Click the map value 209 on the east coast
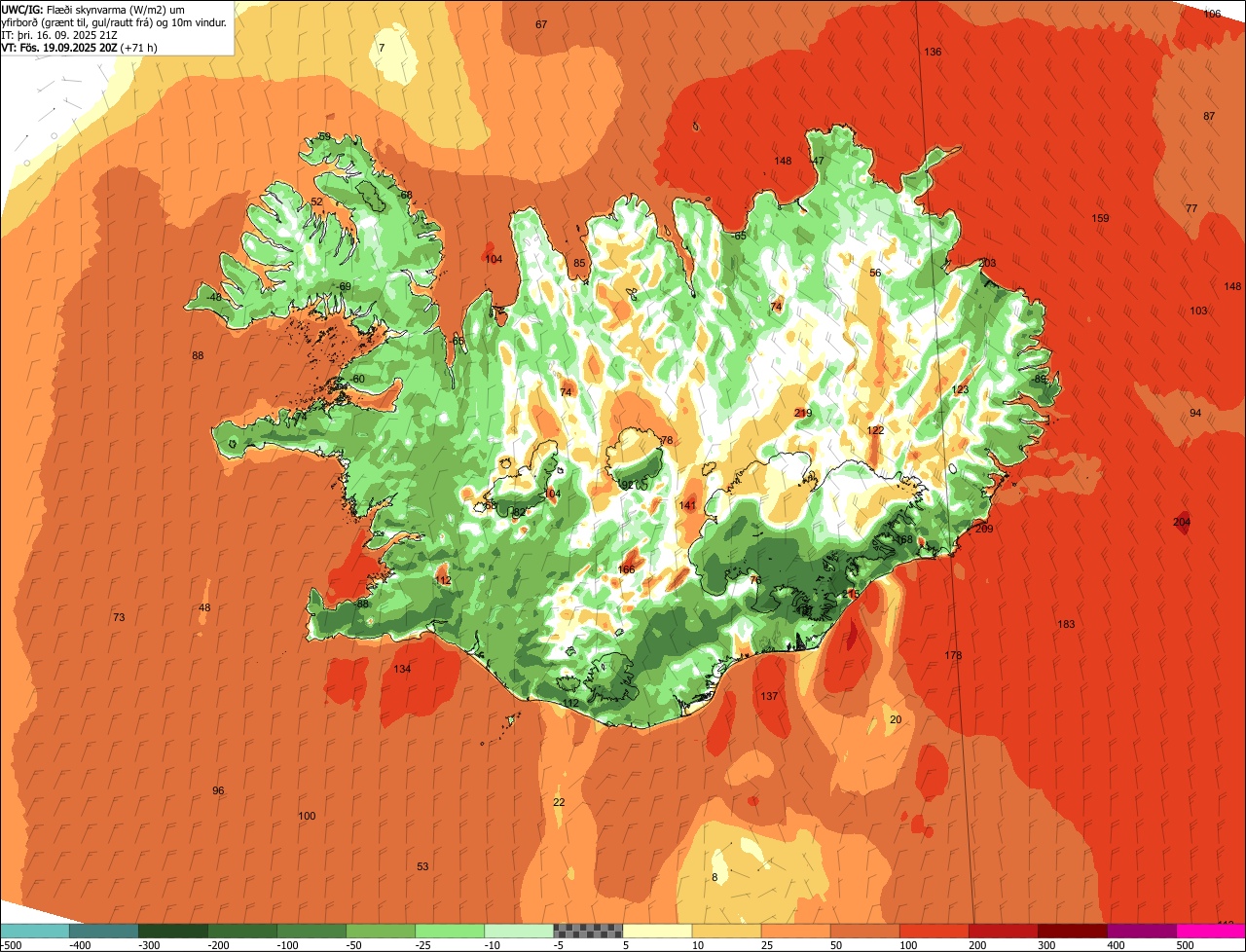This screenshot has height=952, width=1246. click(x=984, y=529)
